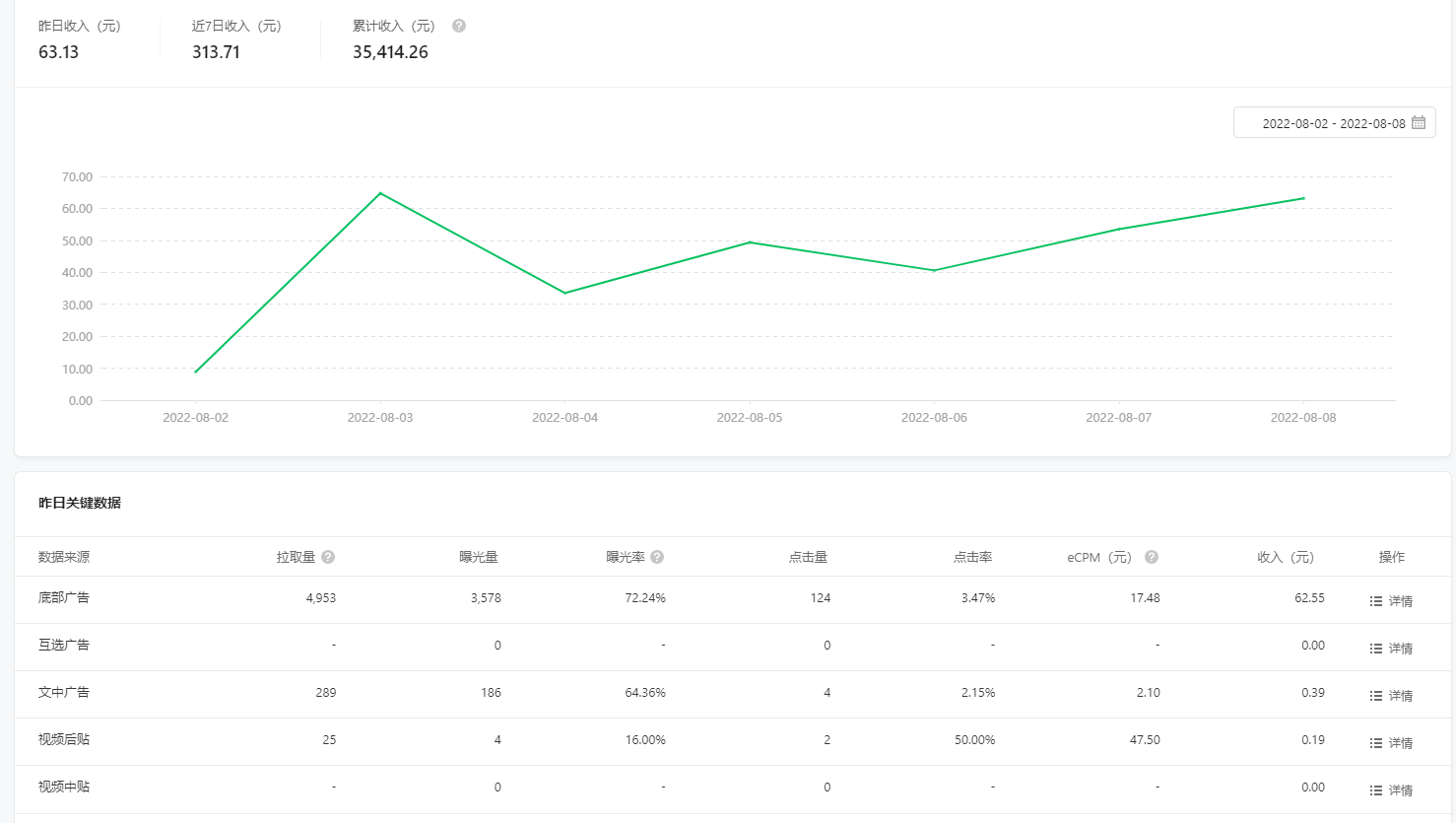Click 文中广告 收入 value 0.39
Screen dimensions: 1456x823
(x=1312, y=693)
